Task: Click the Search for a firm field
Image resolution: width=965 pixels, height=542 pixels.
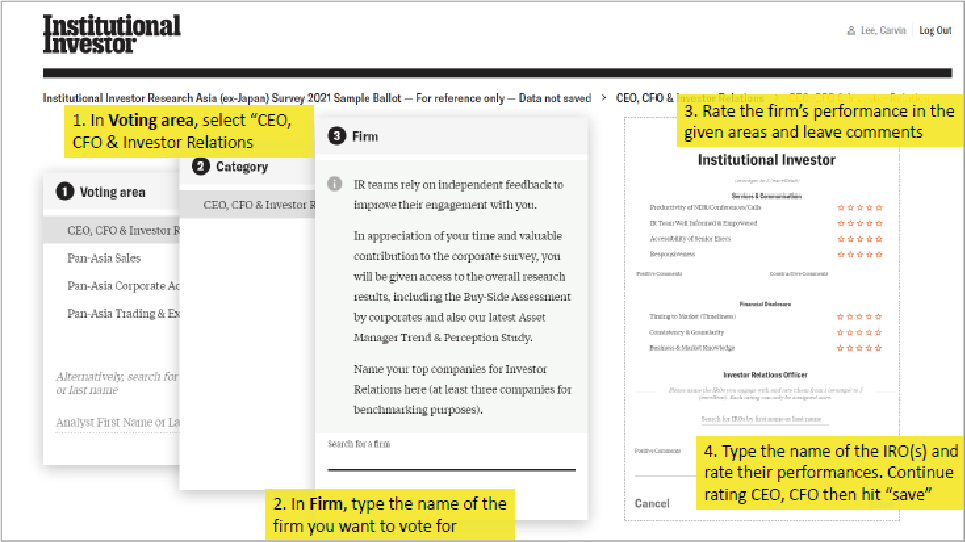Action: [452, 456]
